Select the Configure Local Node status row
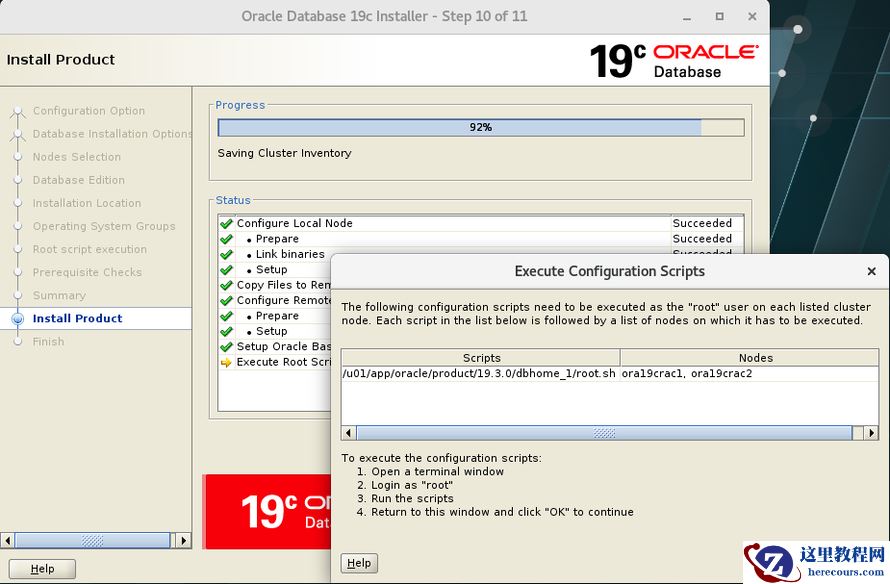This screenshot has height=584, width=890. (480, 224)
